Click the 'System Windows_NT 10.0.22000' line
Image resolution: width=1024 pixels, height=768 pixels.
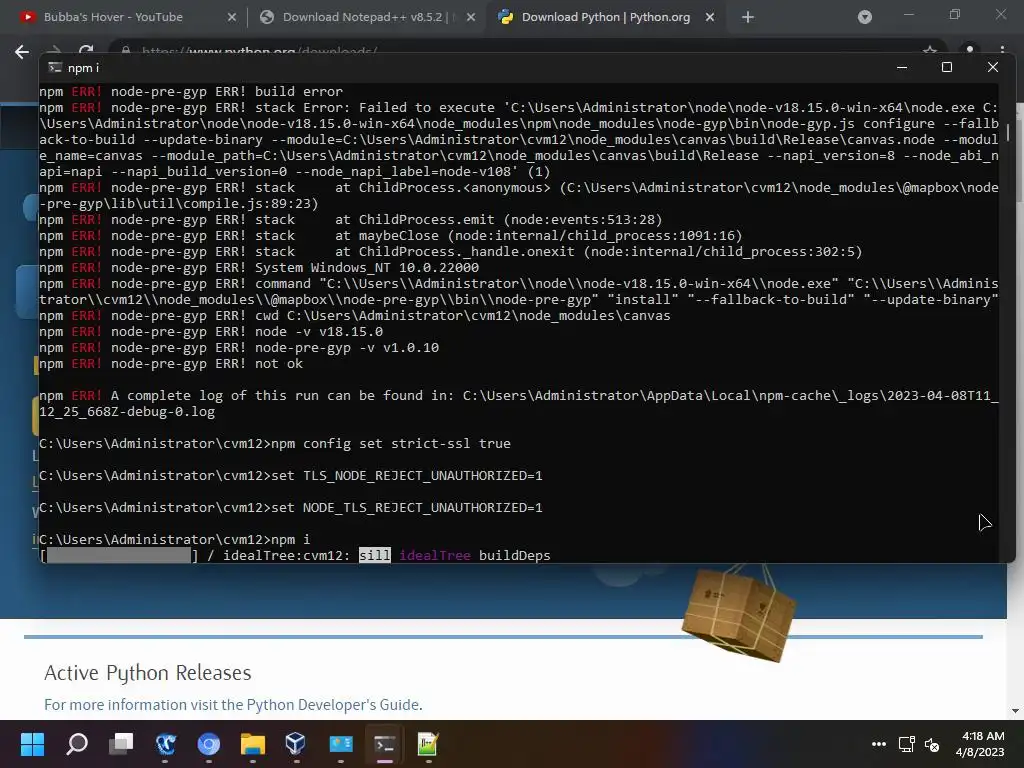(x=259, y=268)
